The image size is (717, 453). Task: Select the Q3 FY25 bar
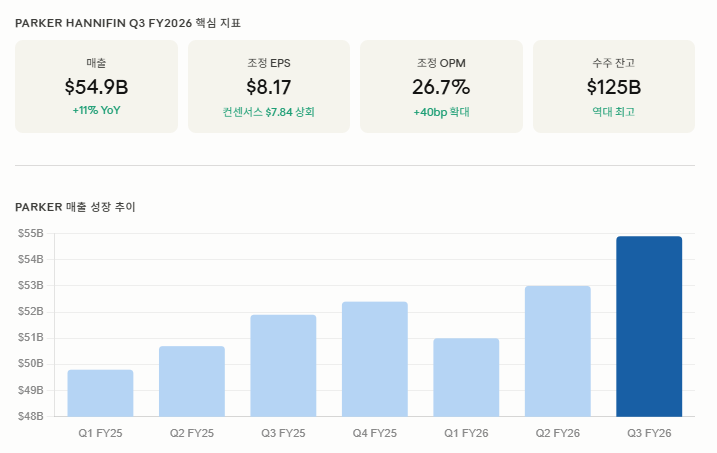(x=283, y=366)
